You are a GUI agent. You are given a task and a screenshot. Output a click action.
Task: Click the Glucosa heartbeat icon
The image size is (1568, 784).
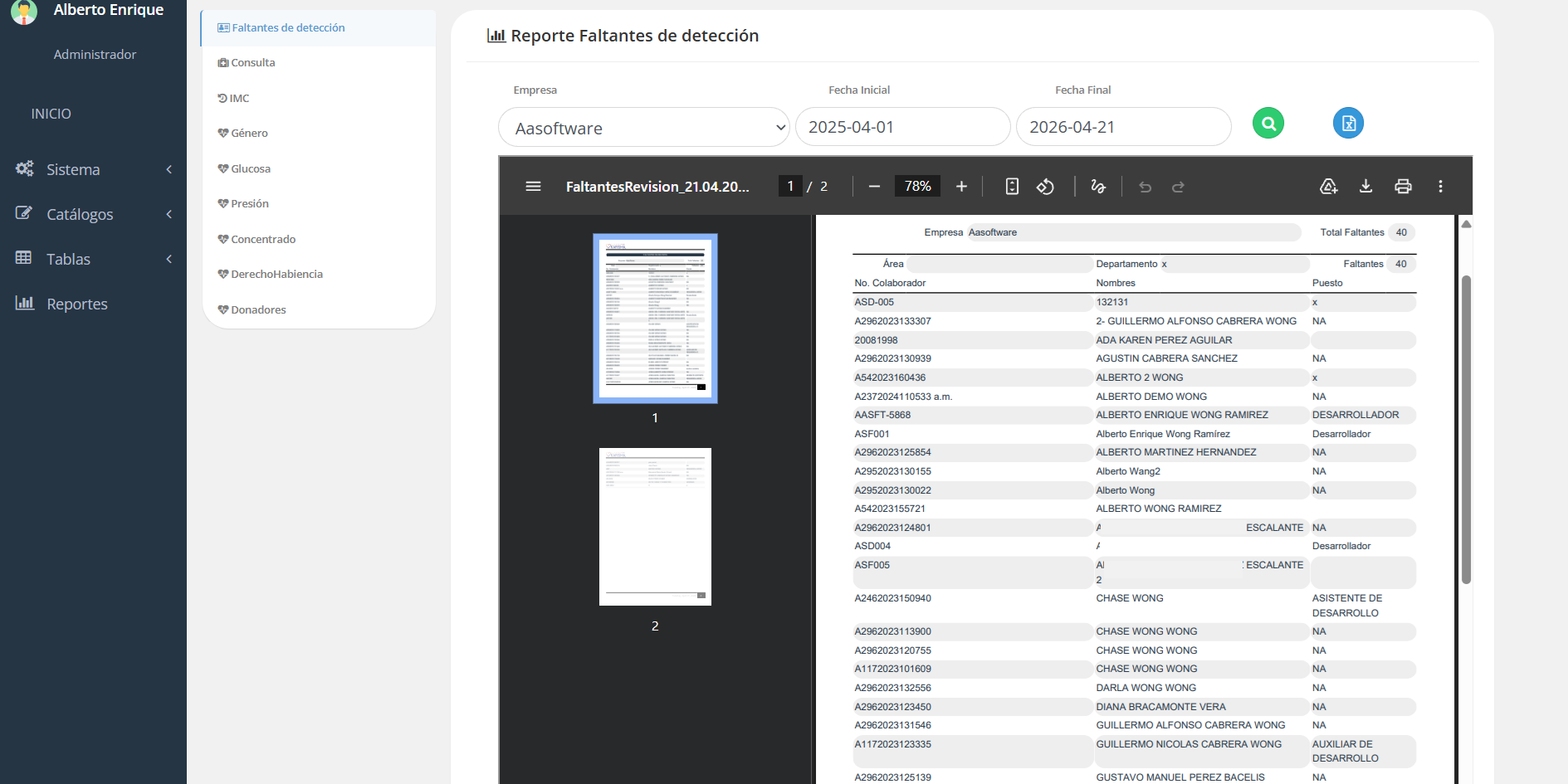223,168
